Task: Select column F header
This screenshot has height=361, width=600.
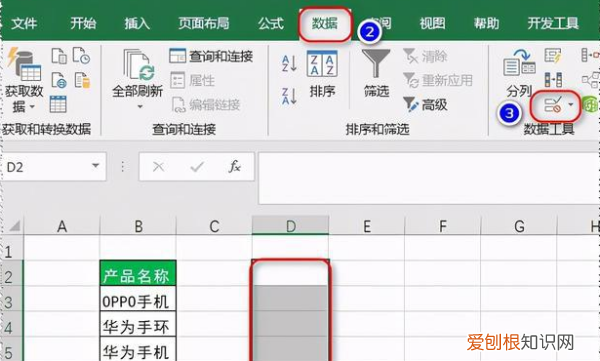Action: click(x=442, y=226)
